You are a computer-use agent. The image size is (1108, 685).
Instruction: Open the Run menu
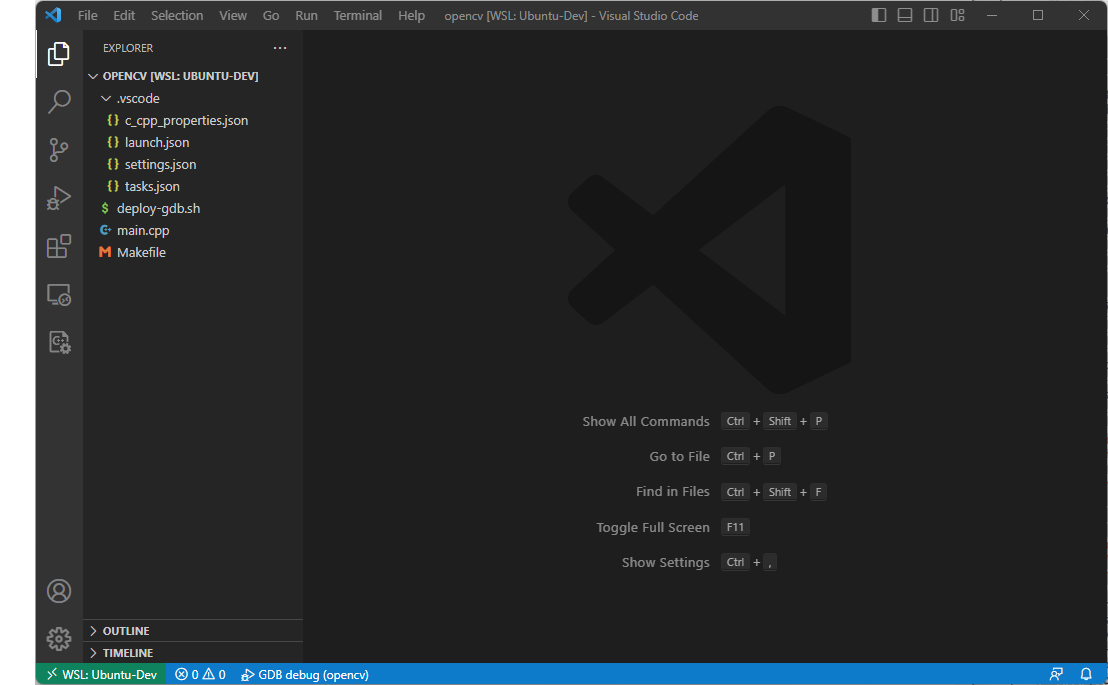point(306,15)
